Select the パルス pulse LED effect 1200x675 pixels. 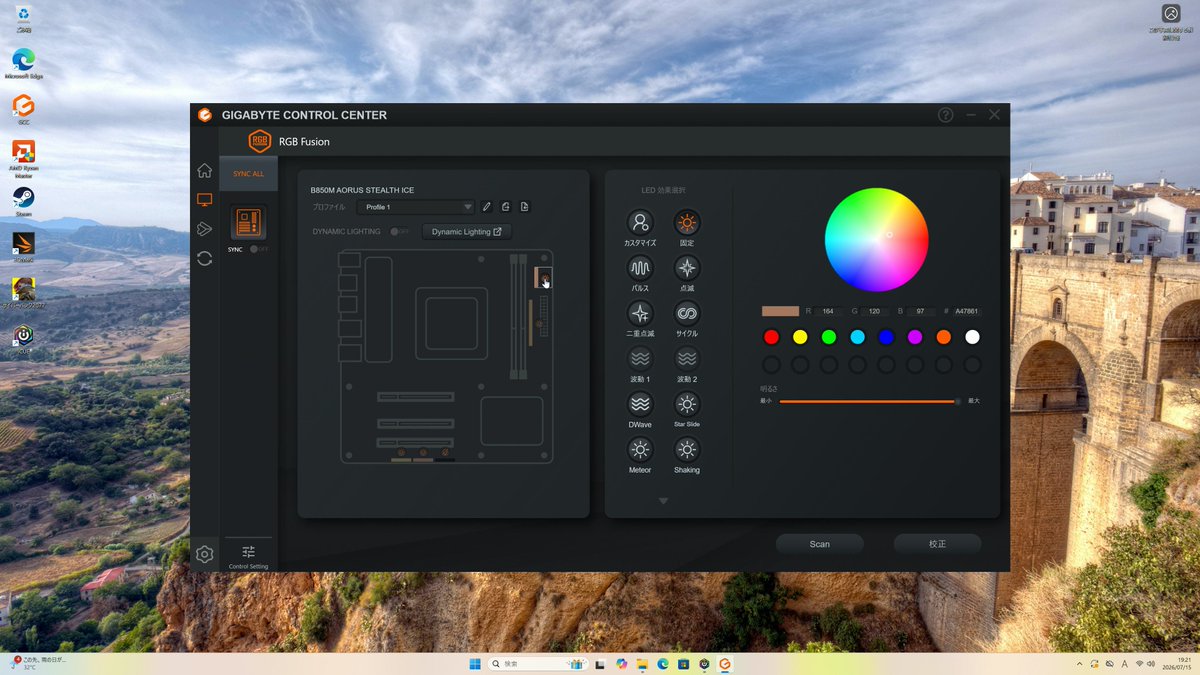pos(640,268)
